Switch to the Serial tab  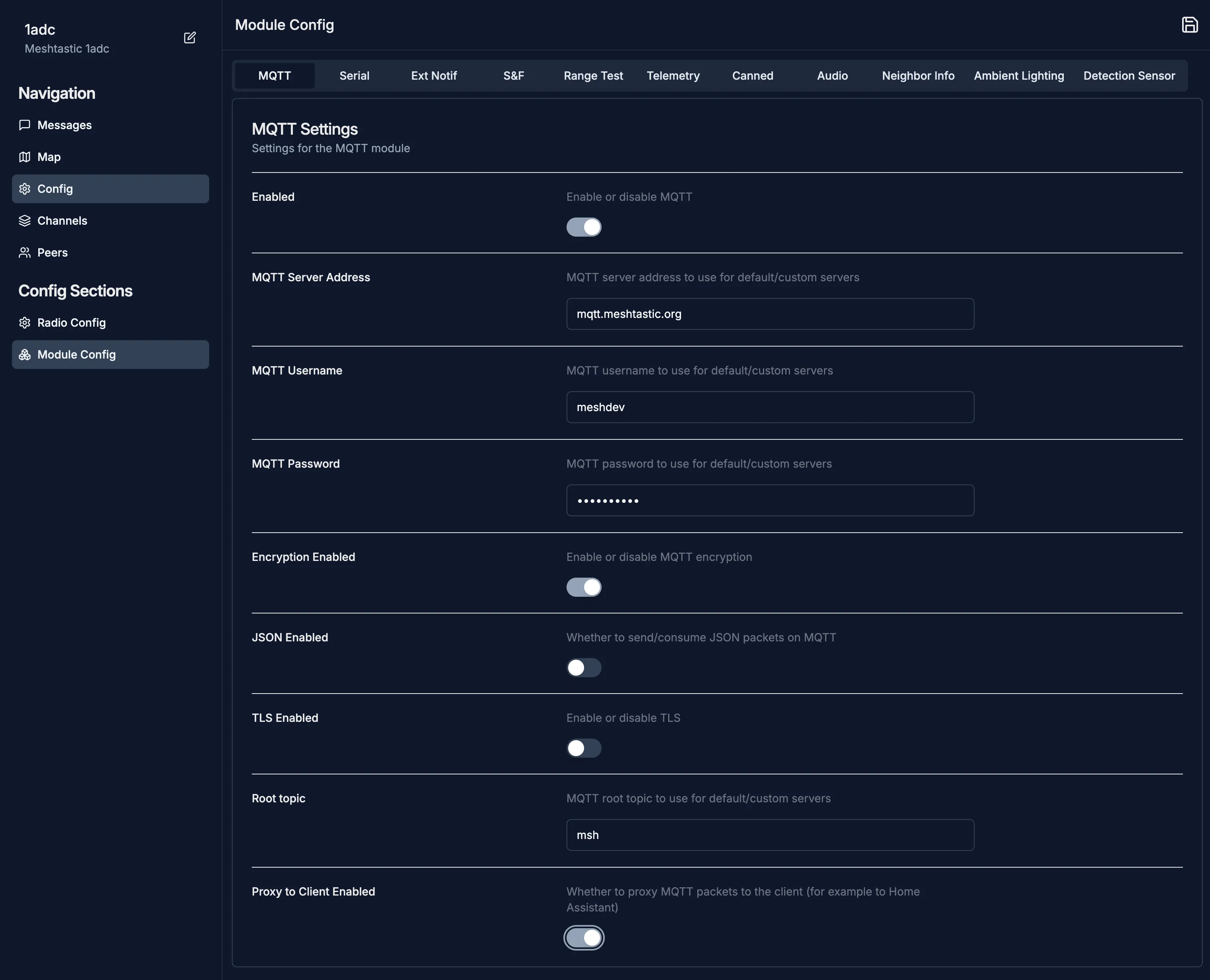pos(354,76)
